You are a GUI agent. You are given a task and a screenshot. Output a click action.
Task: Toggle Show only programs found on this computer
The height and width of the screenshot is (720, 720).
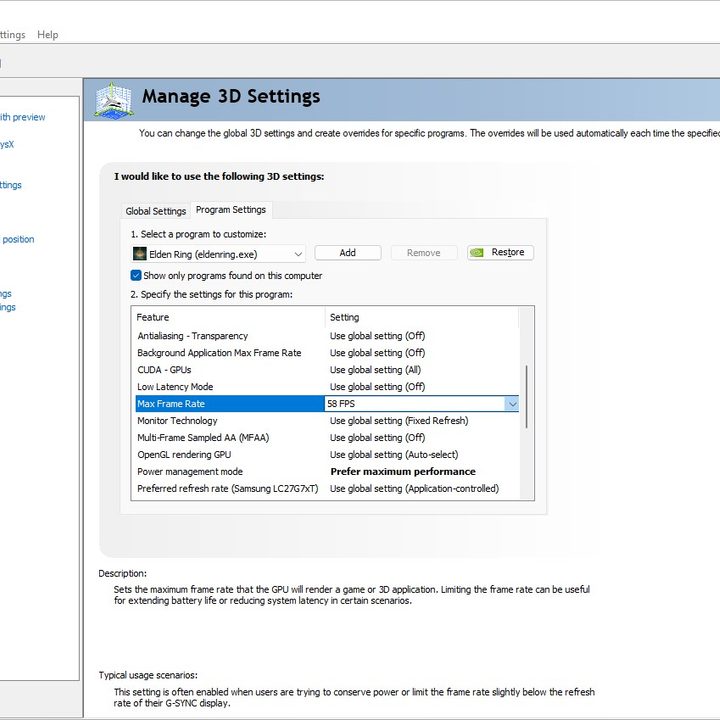[x=136, y=276]
